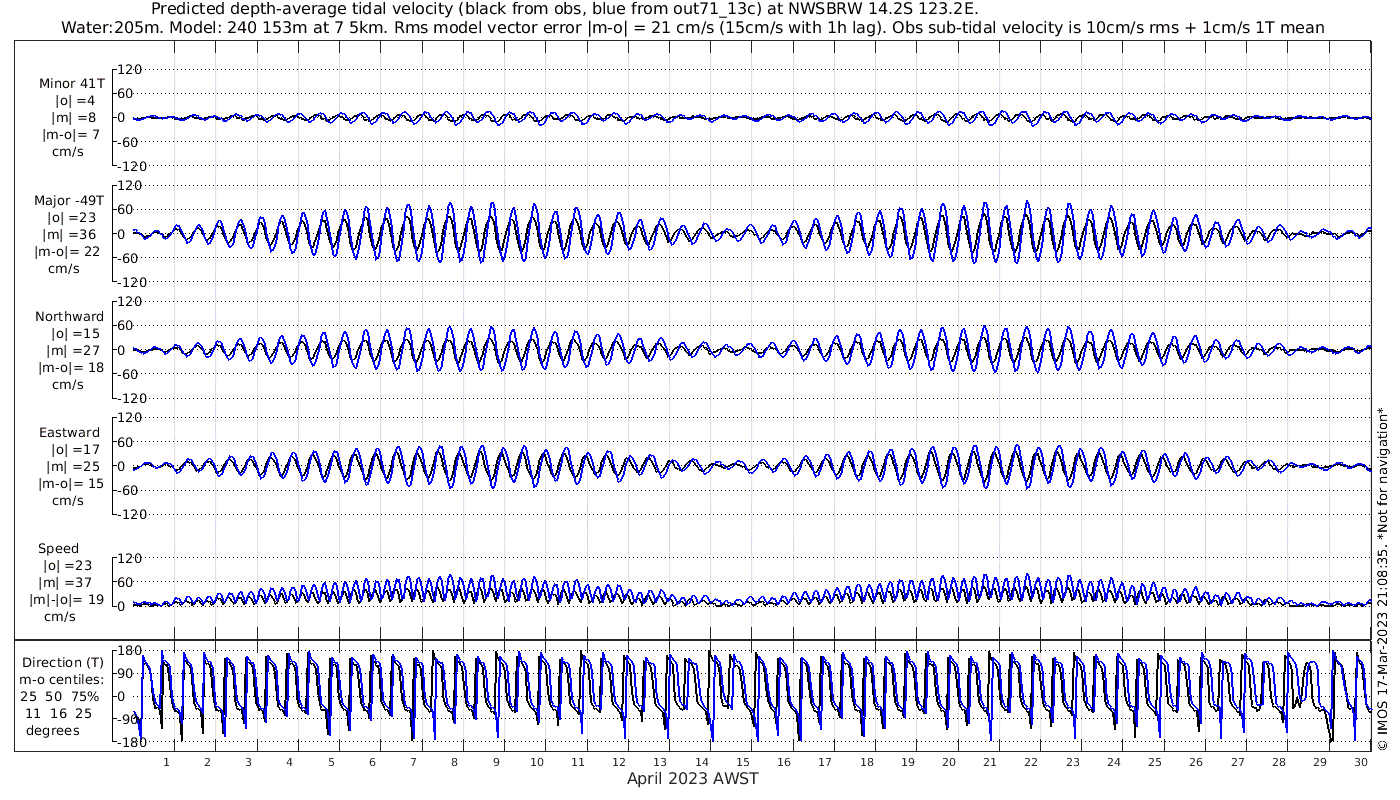
Task: Click '|o| =4' in the Minor panel
Action: click(75, 101)
